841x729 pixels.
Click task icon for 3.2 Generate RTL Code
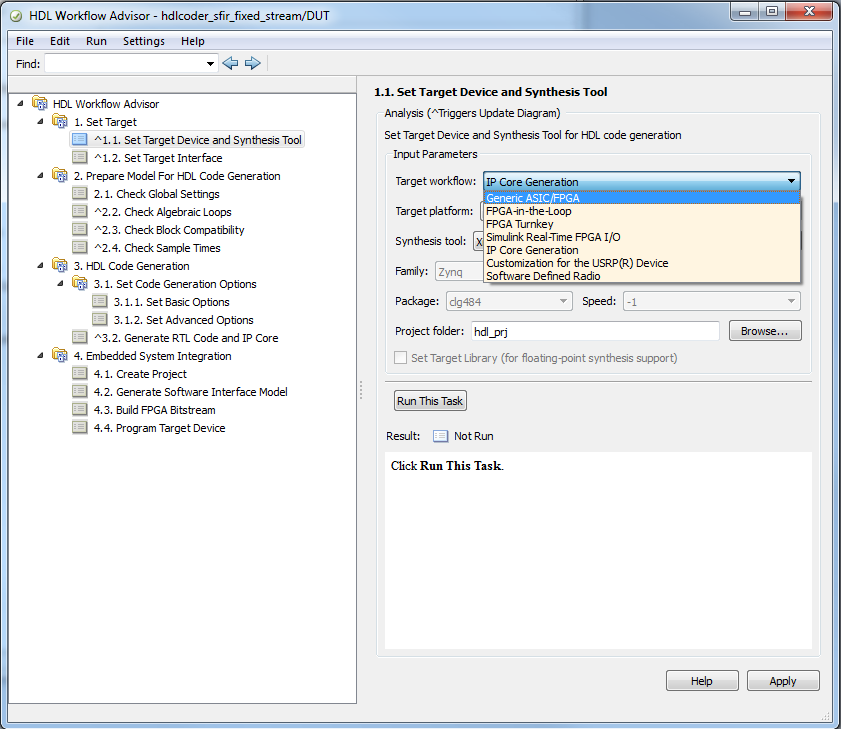(x=79, y=337)
